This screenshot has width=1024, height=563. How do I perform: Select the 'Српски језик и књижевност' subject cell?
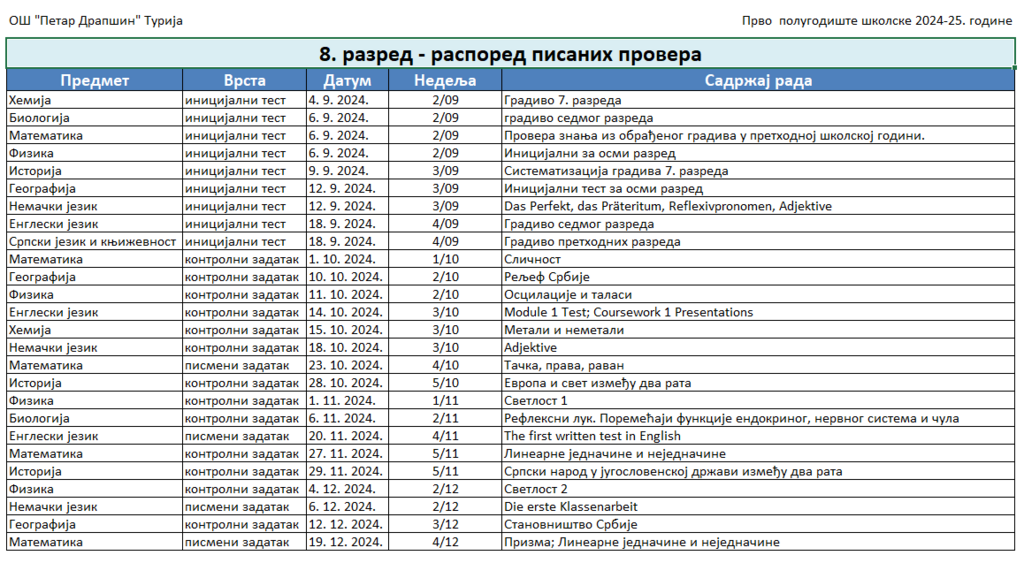click(92, 242)
